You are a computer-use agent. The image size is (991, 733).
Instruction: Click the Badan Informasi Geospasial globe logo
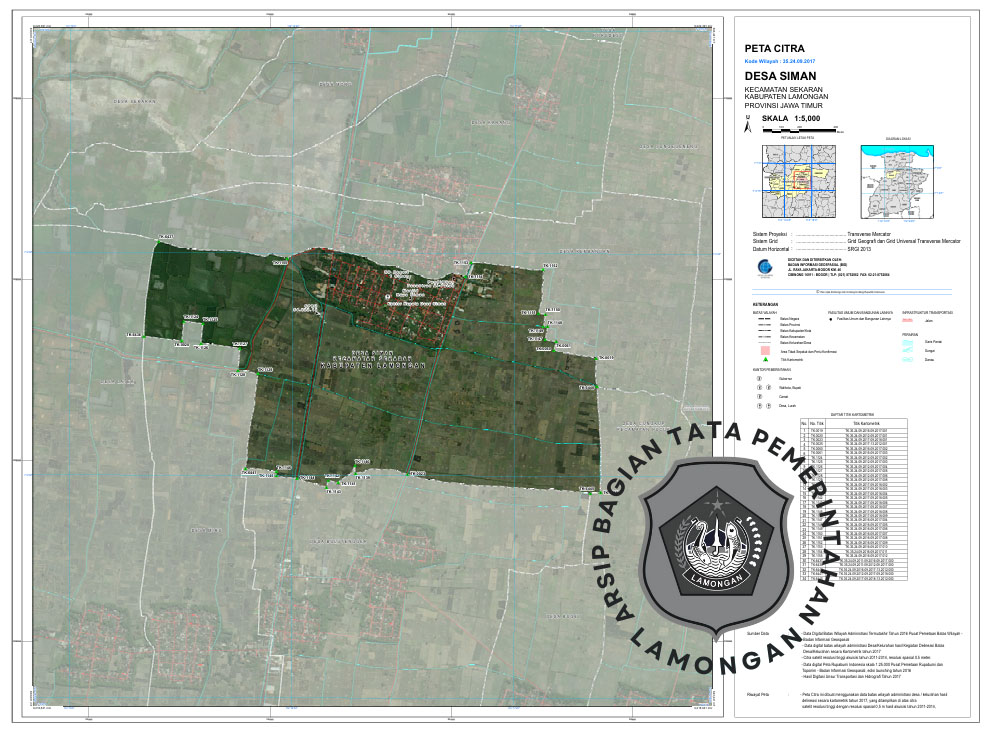[x=764, y=268]
